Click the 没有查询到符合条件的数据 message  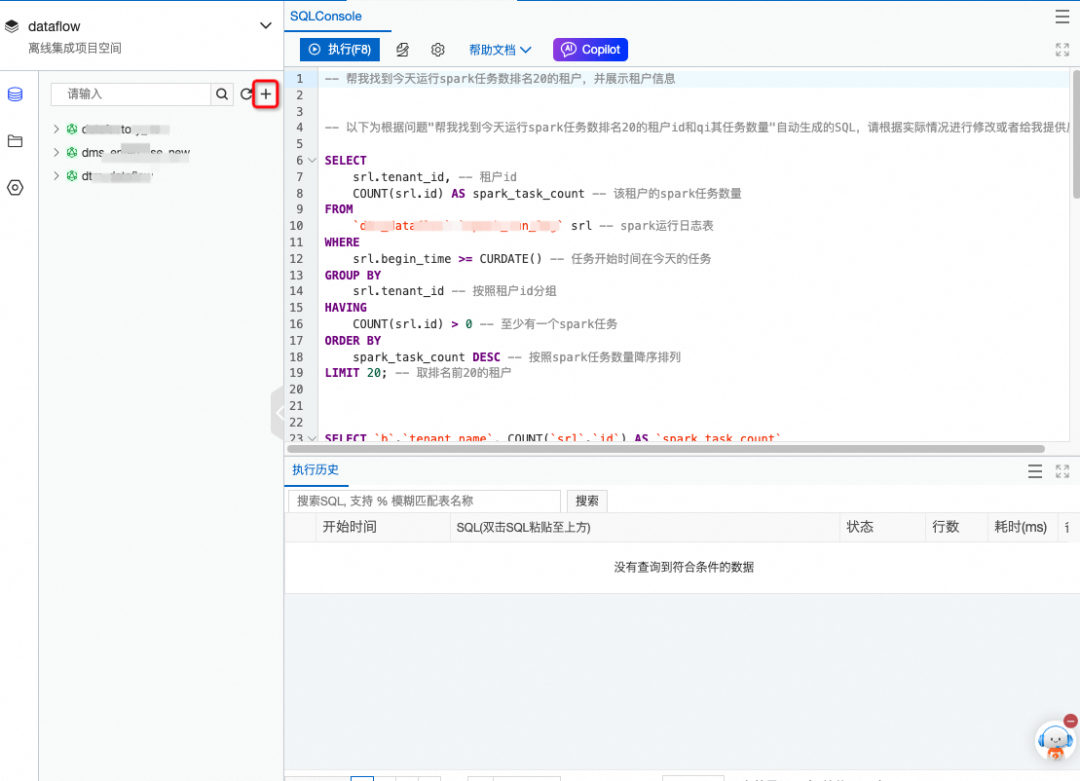coord(684,567)
